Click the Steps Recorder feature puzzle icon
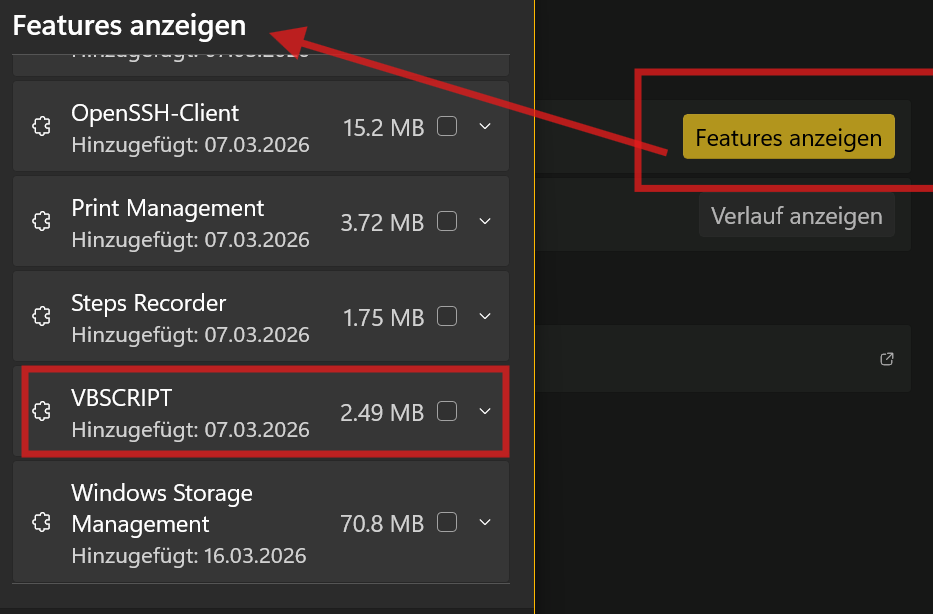The height and width of the screenshot is (614, 933). [42, 316]
